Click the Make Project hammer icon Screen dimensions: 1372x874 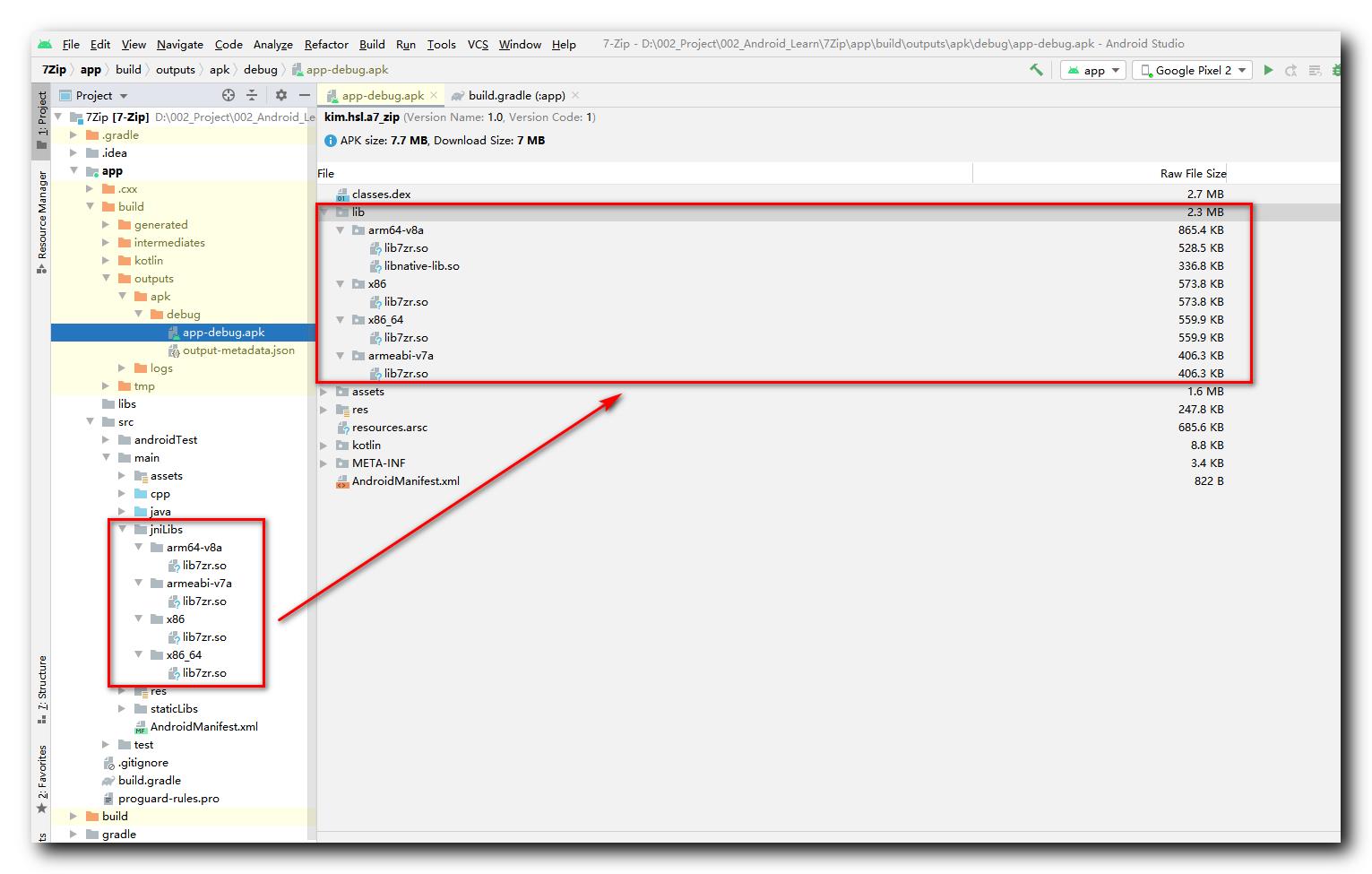pyautogui.click(x=1036, y=70)
